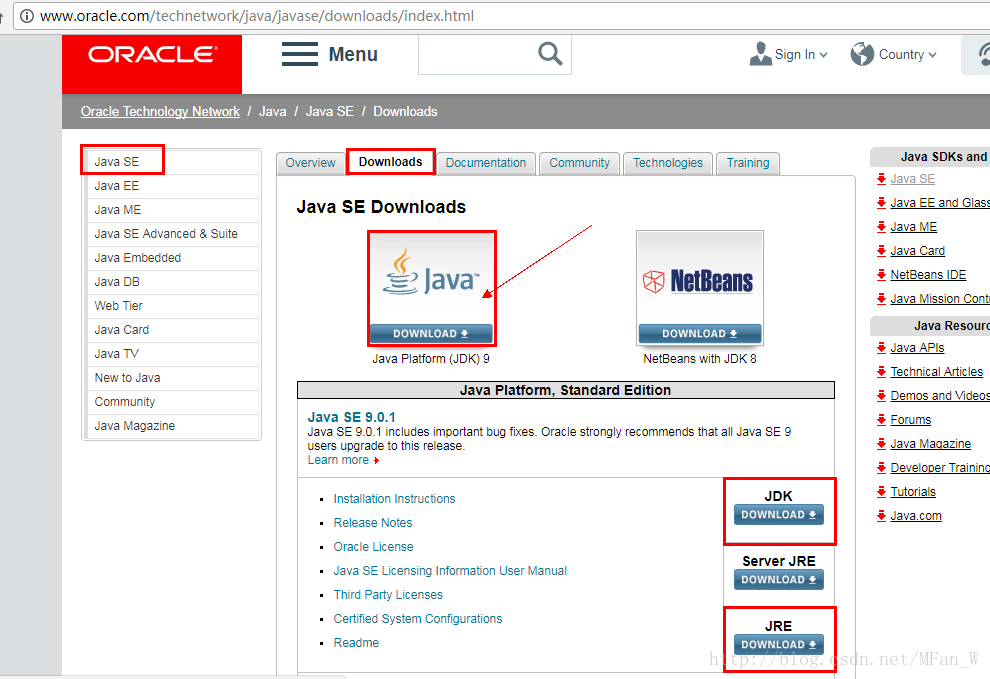Screen dimensions: 990x679
Task: Click the Server JRE DOWNLOAD button
Action: coord(778,580)
